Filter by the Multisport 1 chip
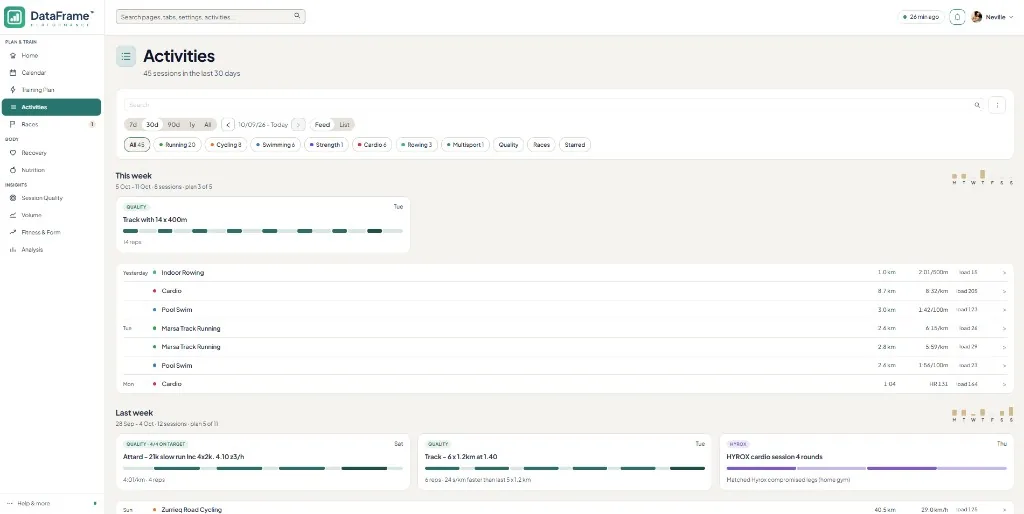 point(465,145)
